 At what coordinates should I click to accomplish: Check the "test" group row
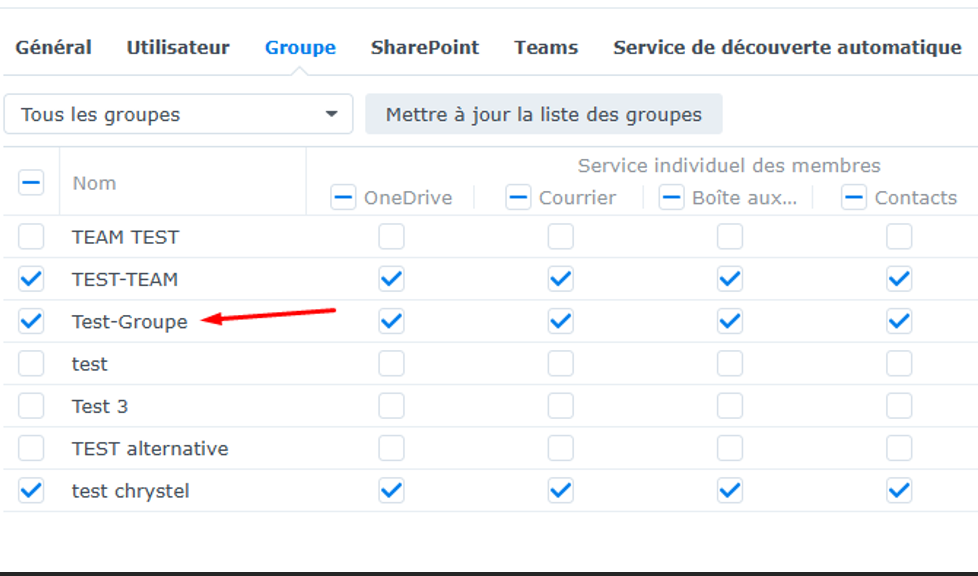[x=31, y=363]
